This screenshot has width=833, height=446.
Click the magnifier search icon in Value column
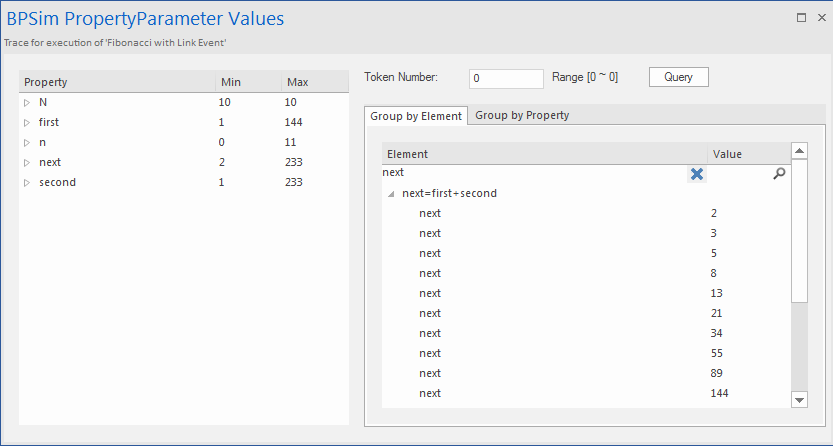(x=779, y=174)
